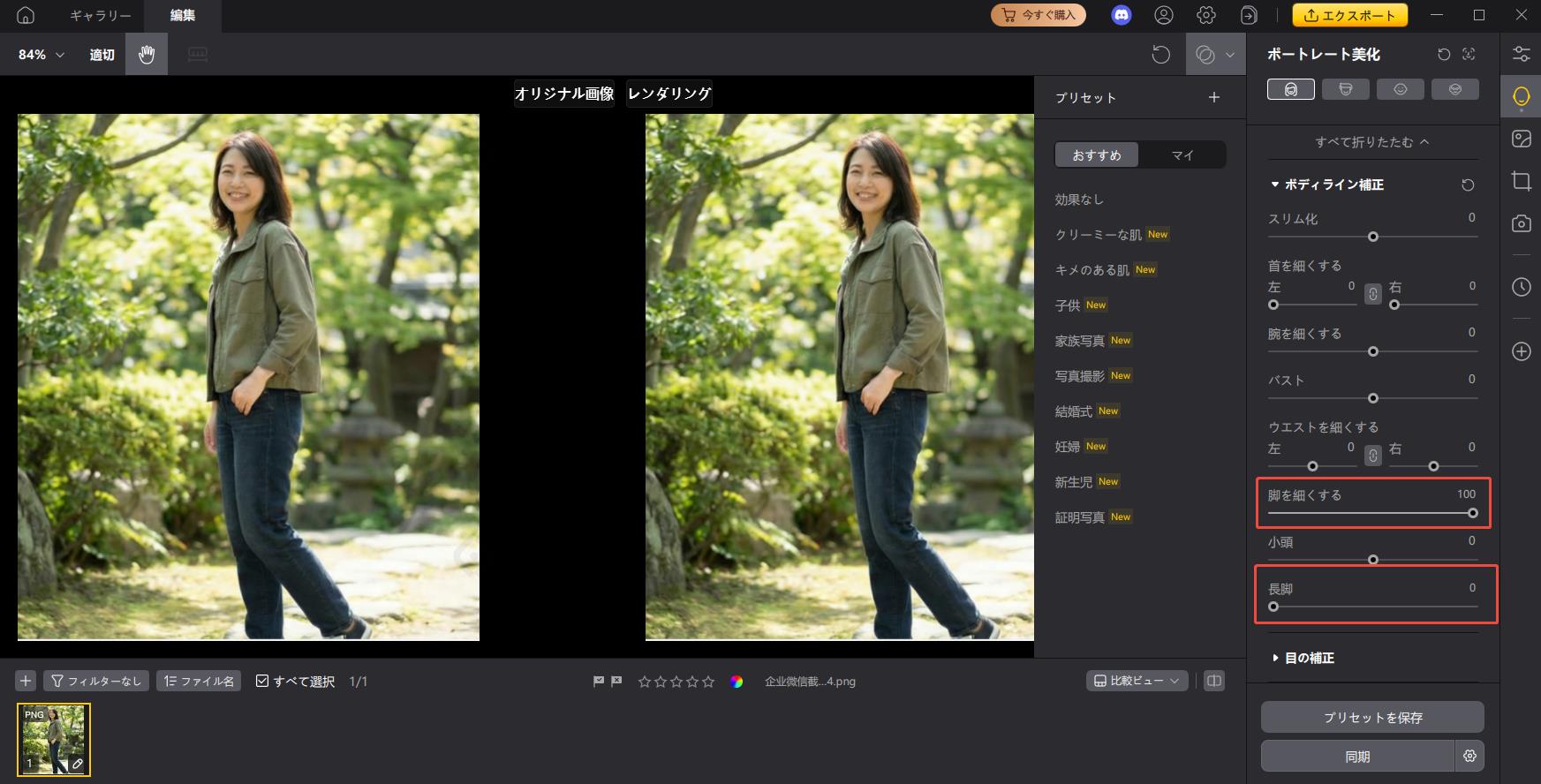Open the adjustment sliders sidebar icon
This screenshot has width=1541, height=784.
click(1521, 54)
